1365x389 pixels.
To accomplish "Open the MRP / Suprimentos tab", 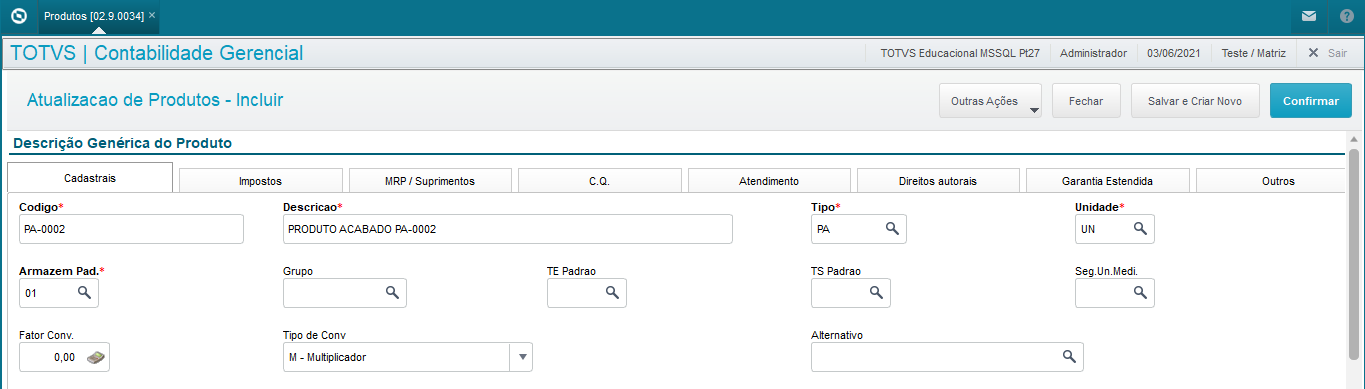I will point(430,181).
